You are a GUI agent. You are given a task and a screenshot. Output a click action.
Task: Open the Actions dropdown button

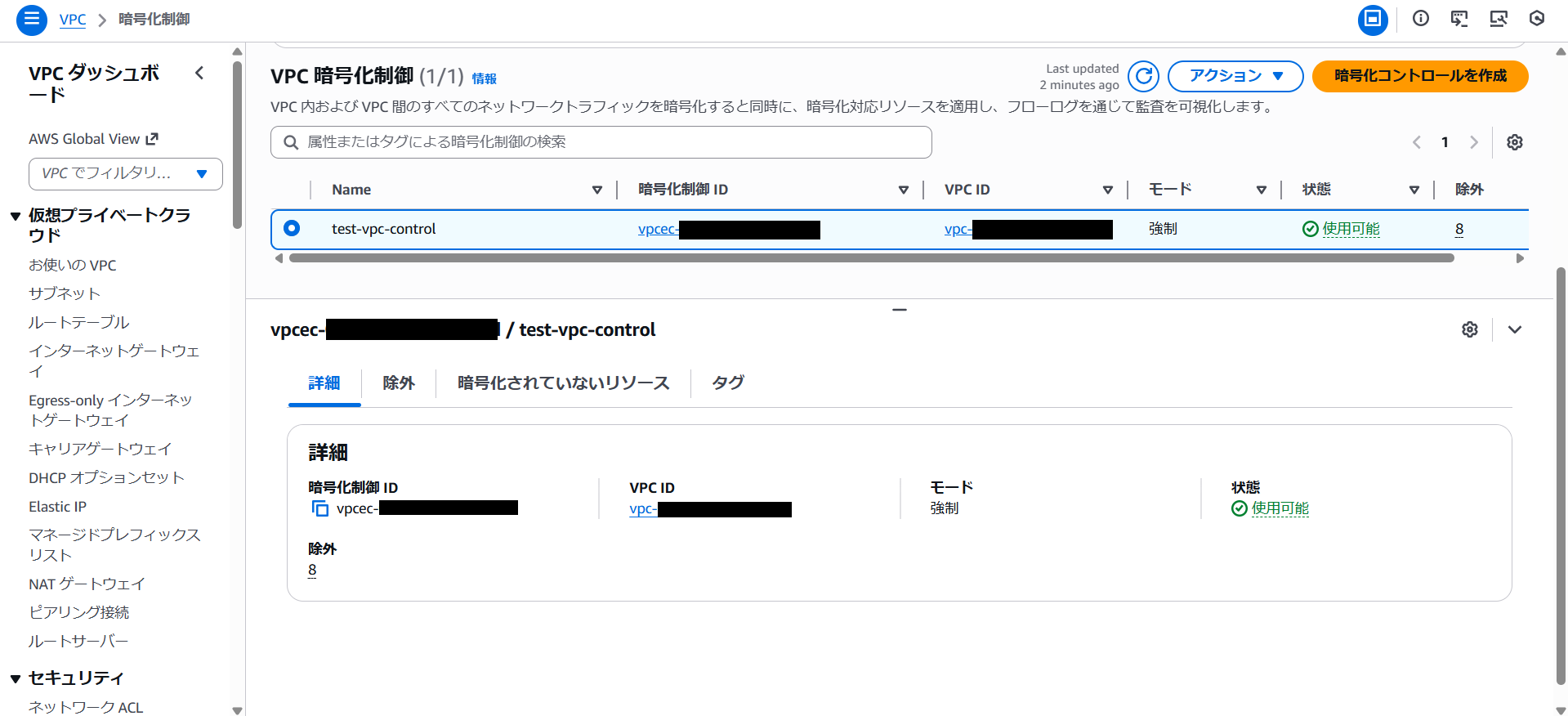1235,76
